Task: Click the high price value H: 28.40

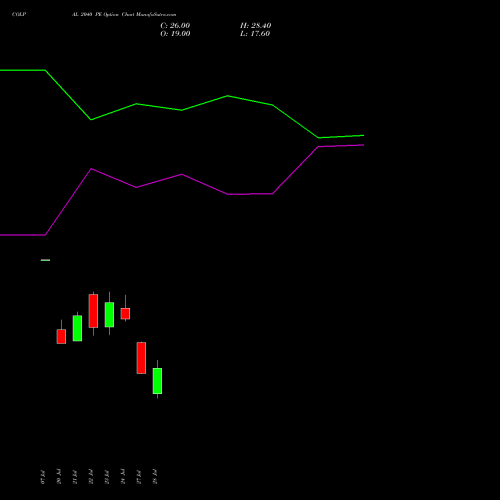Action: (x=255, y=26)
